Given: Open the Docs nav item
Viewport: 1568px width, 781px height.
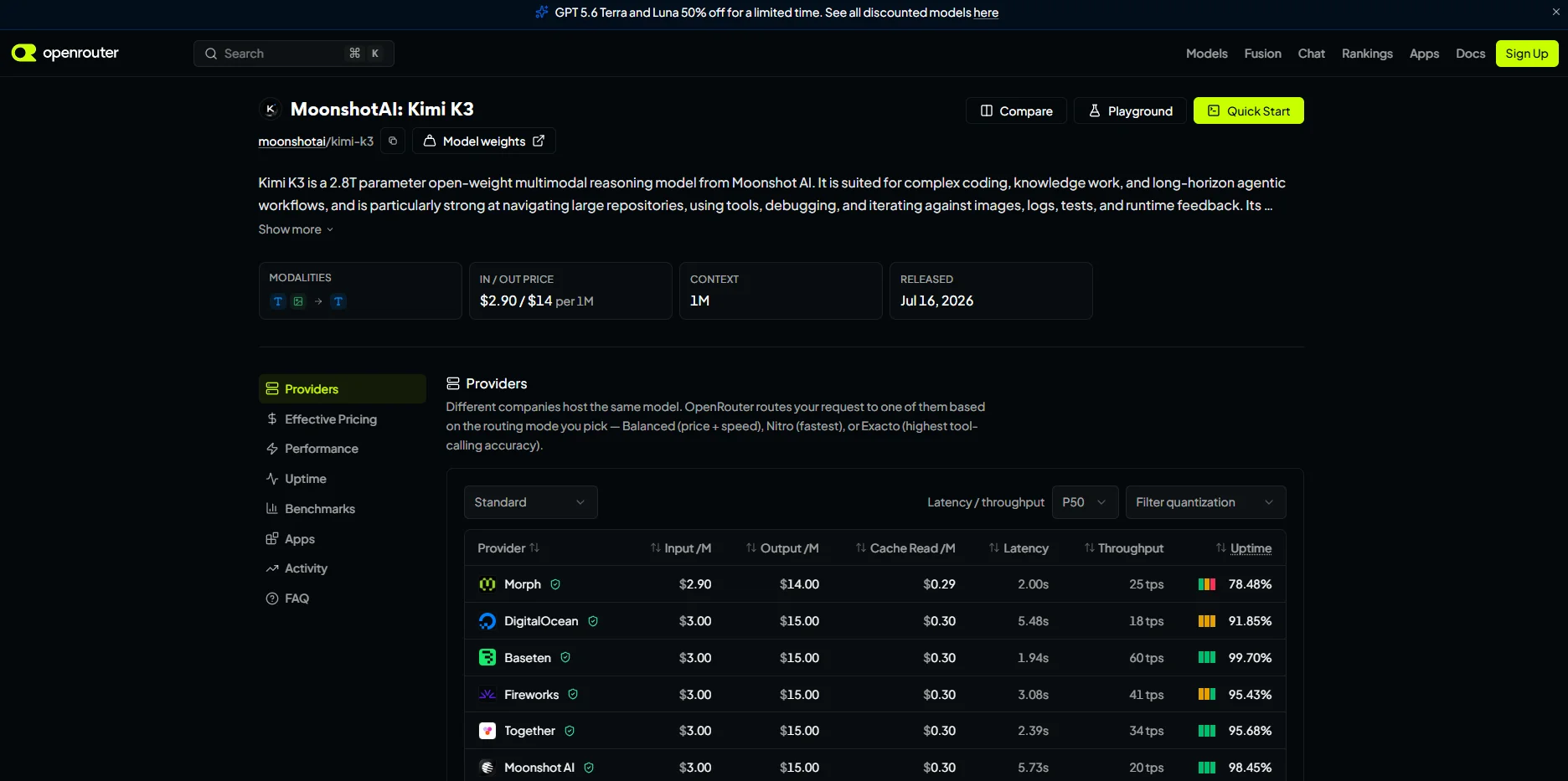Looking at the screenshot, I should coord(1470,54).
